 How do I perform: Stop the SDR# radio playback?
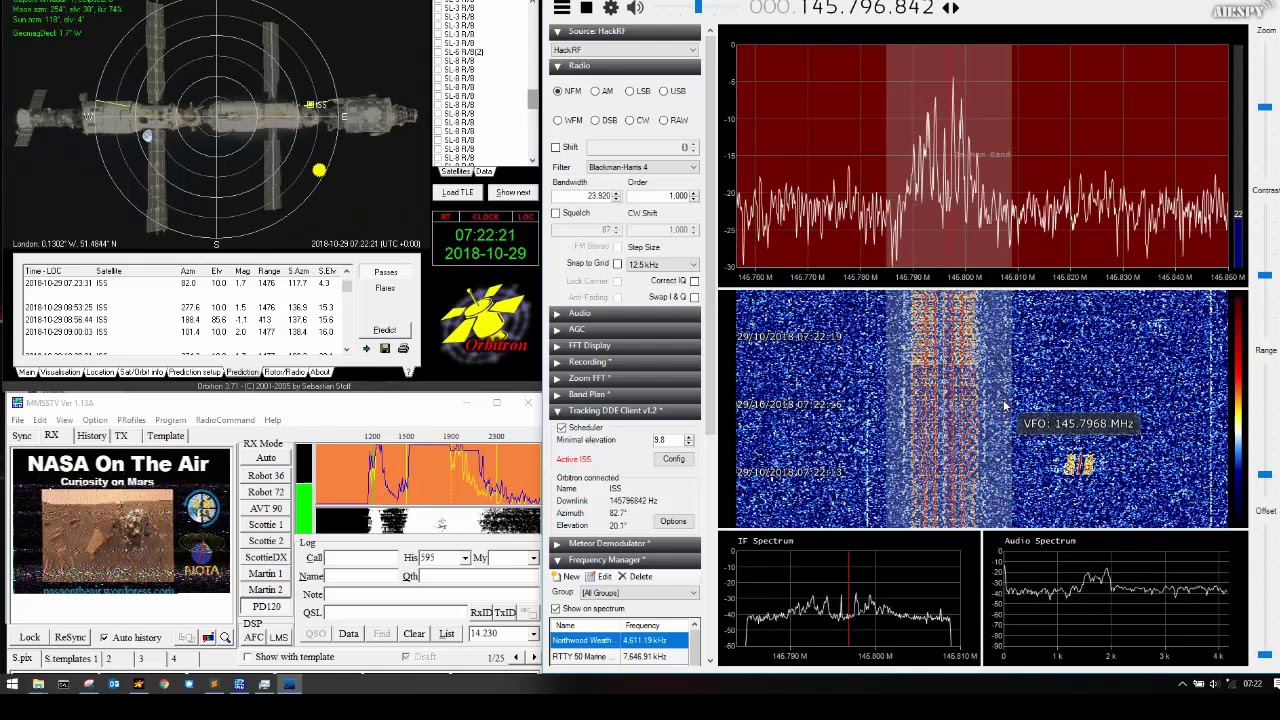click(x=586, y=8)
